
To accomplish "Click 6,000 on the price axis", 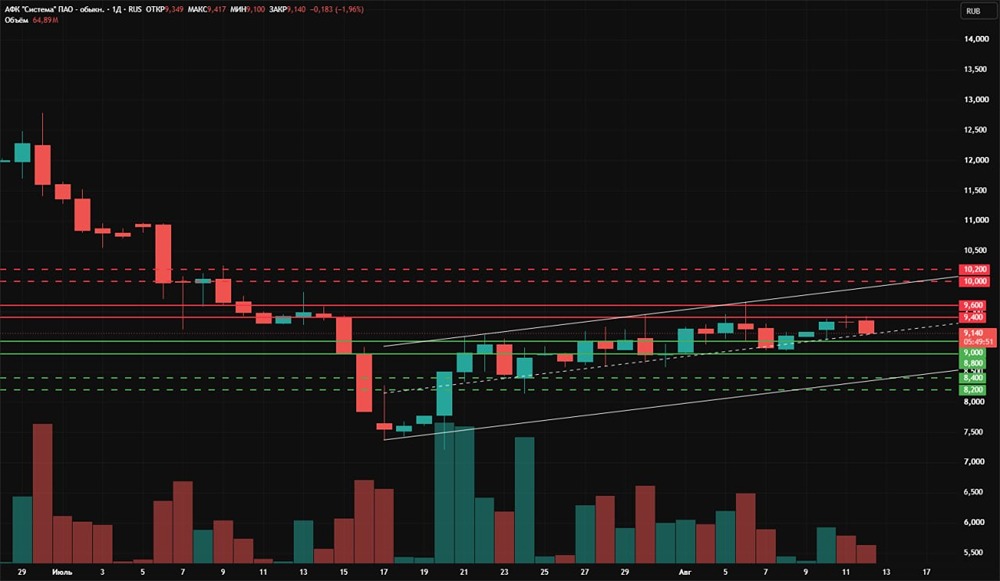I will (973, 522).
